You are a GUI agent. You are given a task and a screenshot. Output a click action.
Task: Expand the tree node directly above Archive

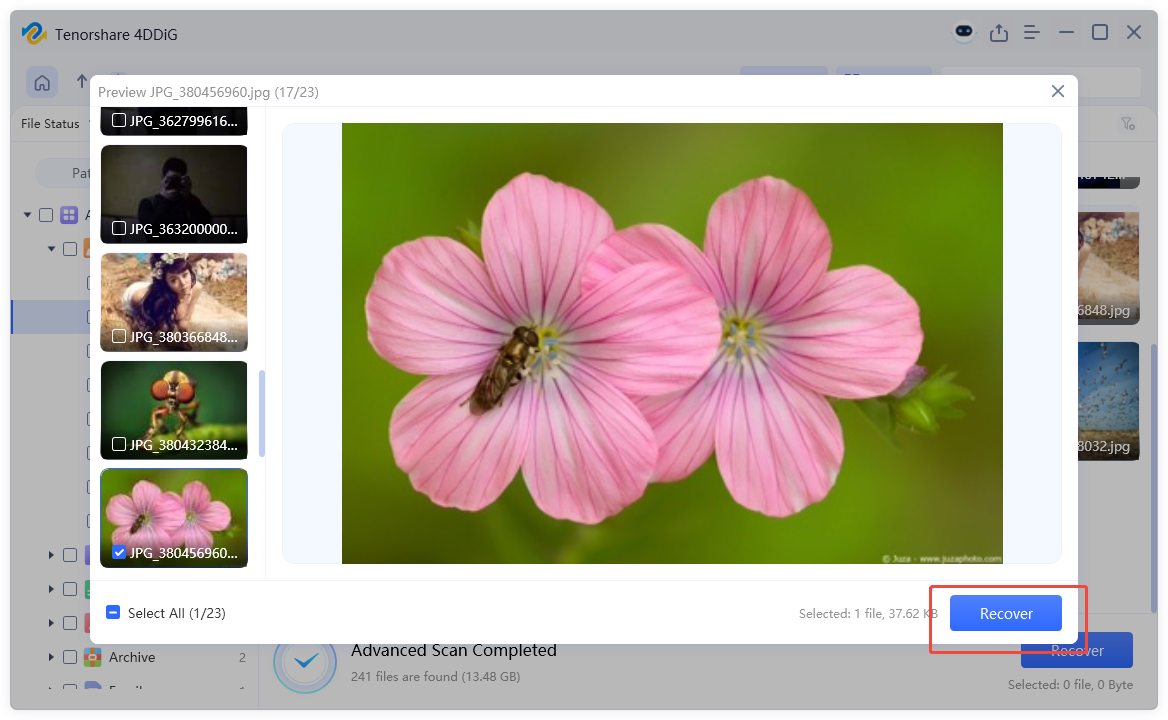click(51, 623)
